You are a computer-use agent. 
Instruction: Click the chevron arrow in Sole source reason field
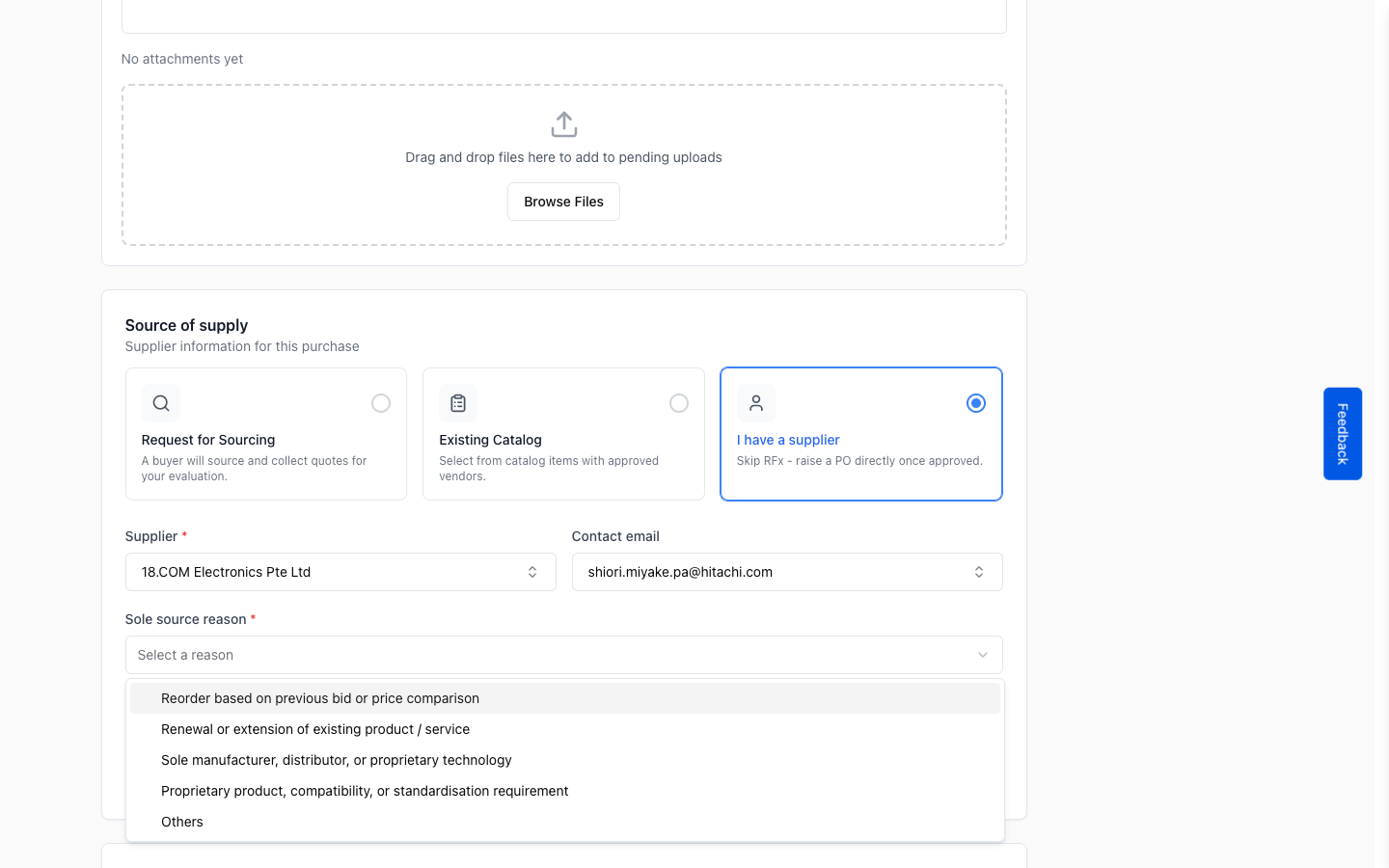[x=983, y=655]
